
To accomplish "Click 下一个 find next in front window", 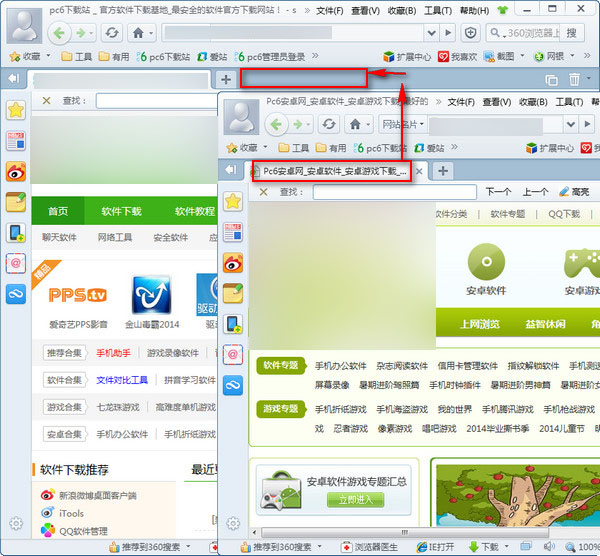I will click(498, 192).
